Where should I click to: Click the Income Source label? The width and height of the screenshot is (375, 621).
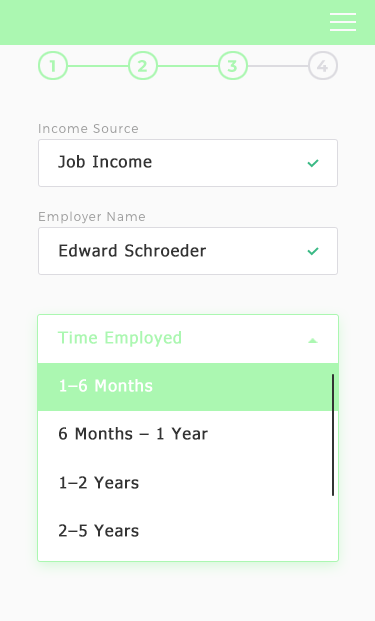click(88, 129)
